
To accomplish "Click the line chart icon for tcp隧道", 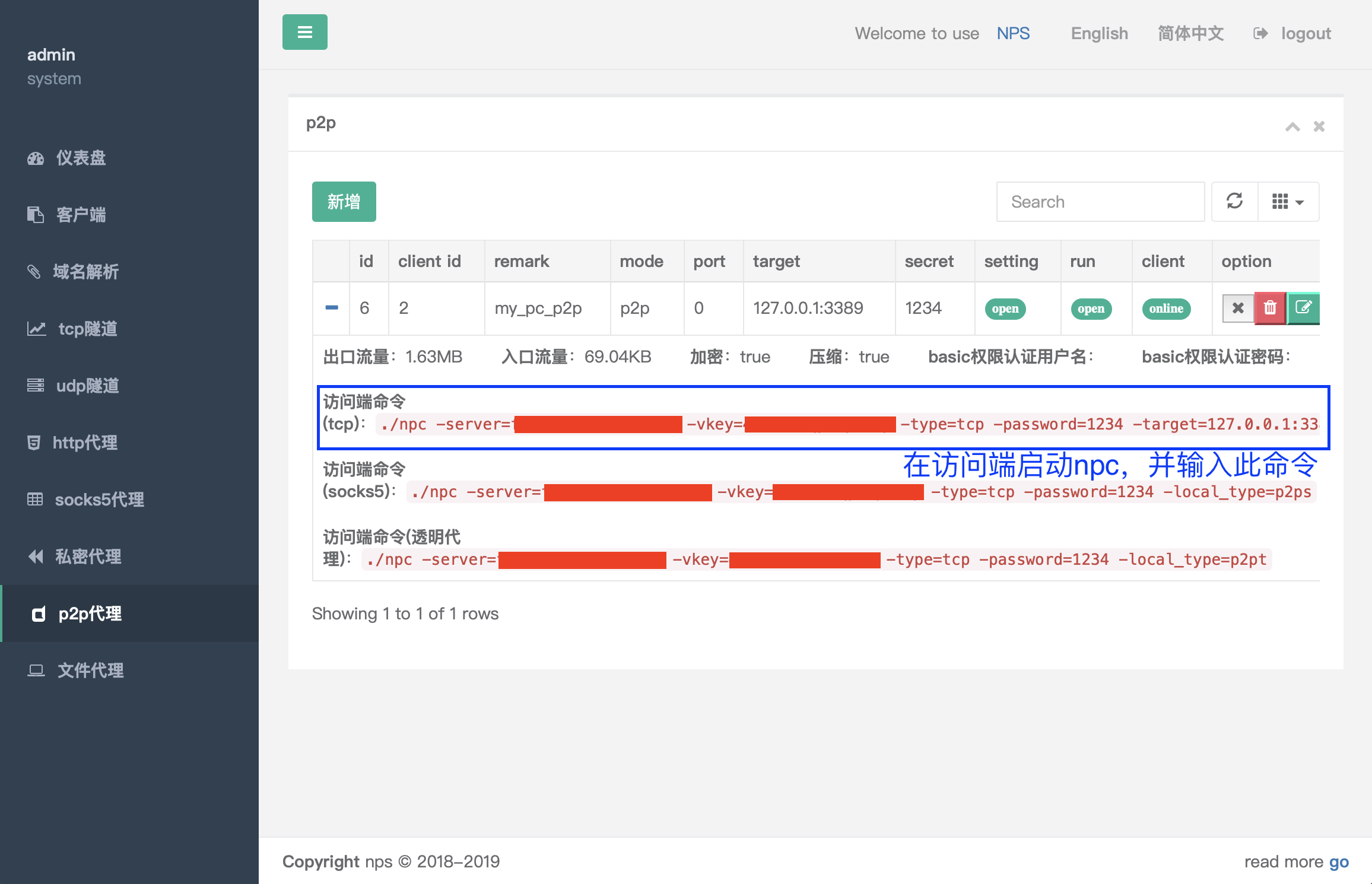I will [x=36, y=329].
